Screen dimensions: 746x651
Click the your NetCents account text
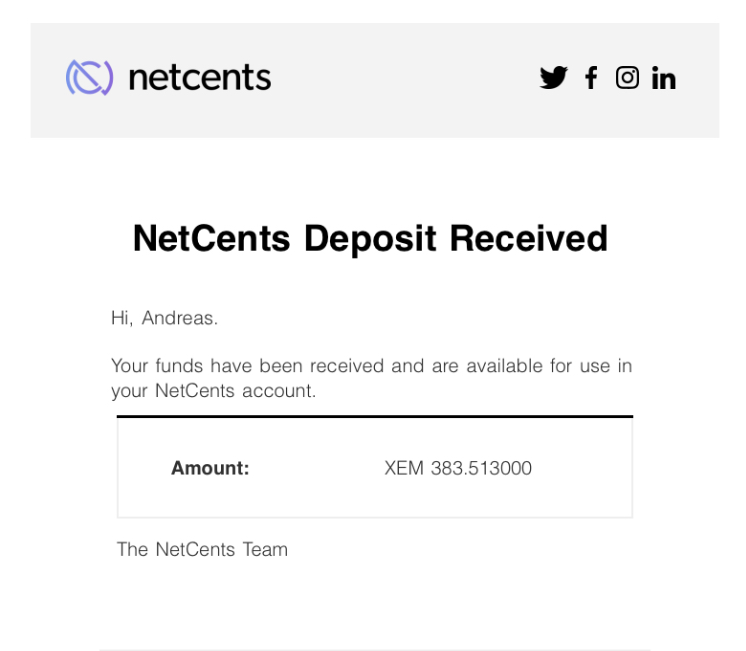coord(213,391)
